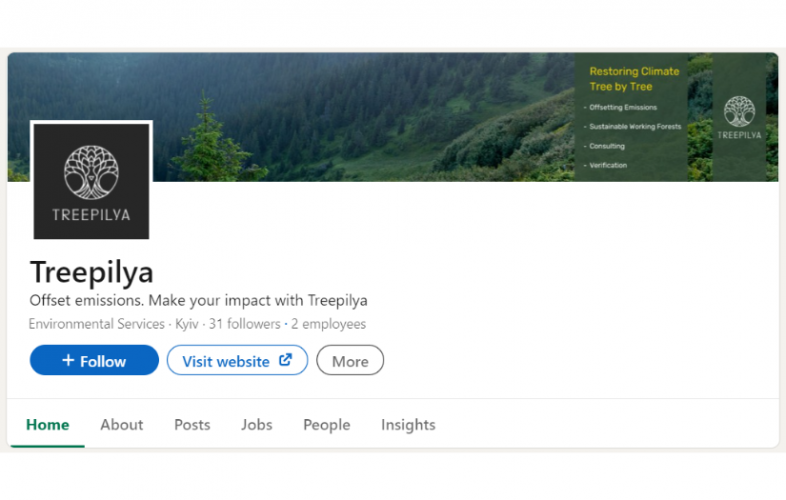Open the Posts tab

(x=192, y=425)
